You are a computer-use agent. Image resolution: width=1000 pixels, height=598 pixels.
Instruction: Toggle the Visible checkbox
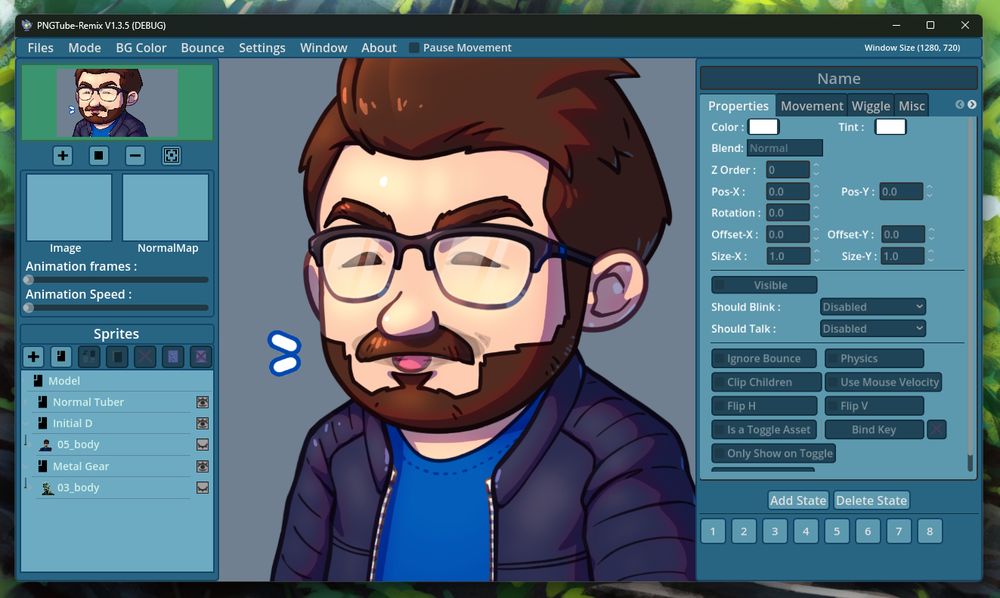(764, 285)
